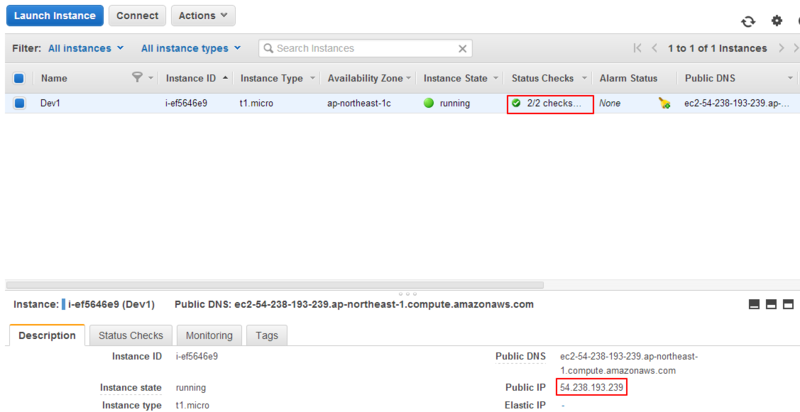Switch to the Monitoring tab
The width and height of the screenshot is (800, 412).
209,336
